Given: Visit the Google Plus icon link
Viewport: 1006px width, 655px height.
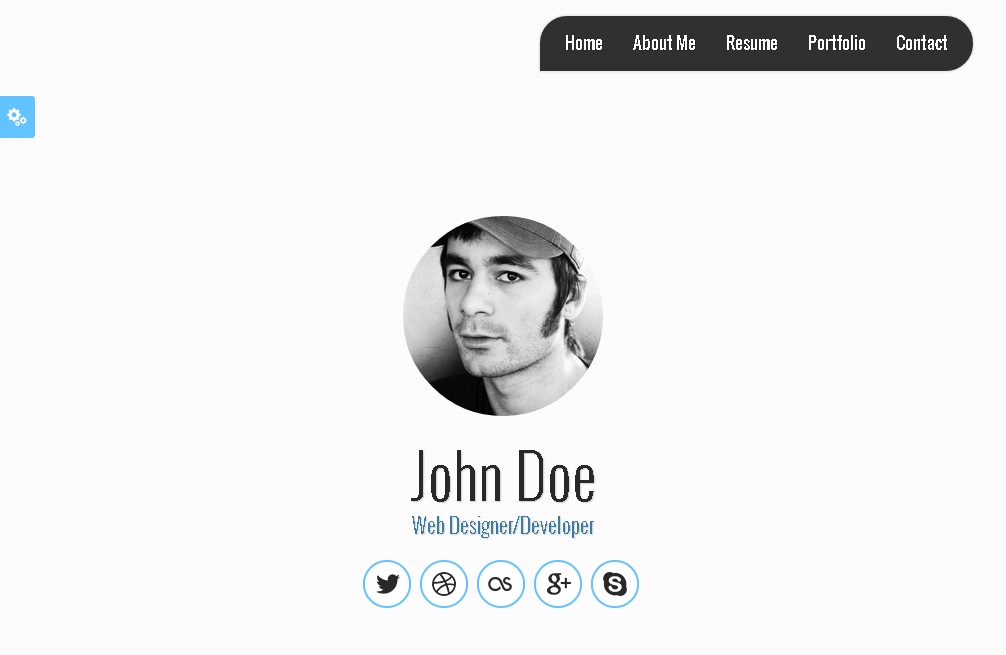Looking at the screenshot, I should coord(558,584).
